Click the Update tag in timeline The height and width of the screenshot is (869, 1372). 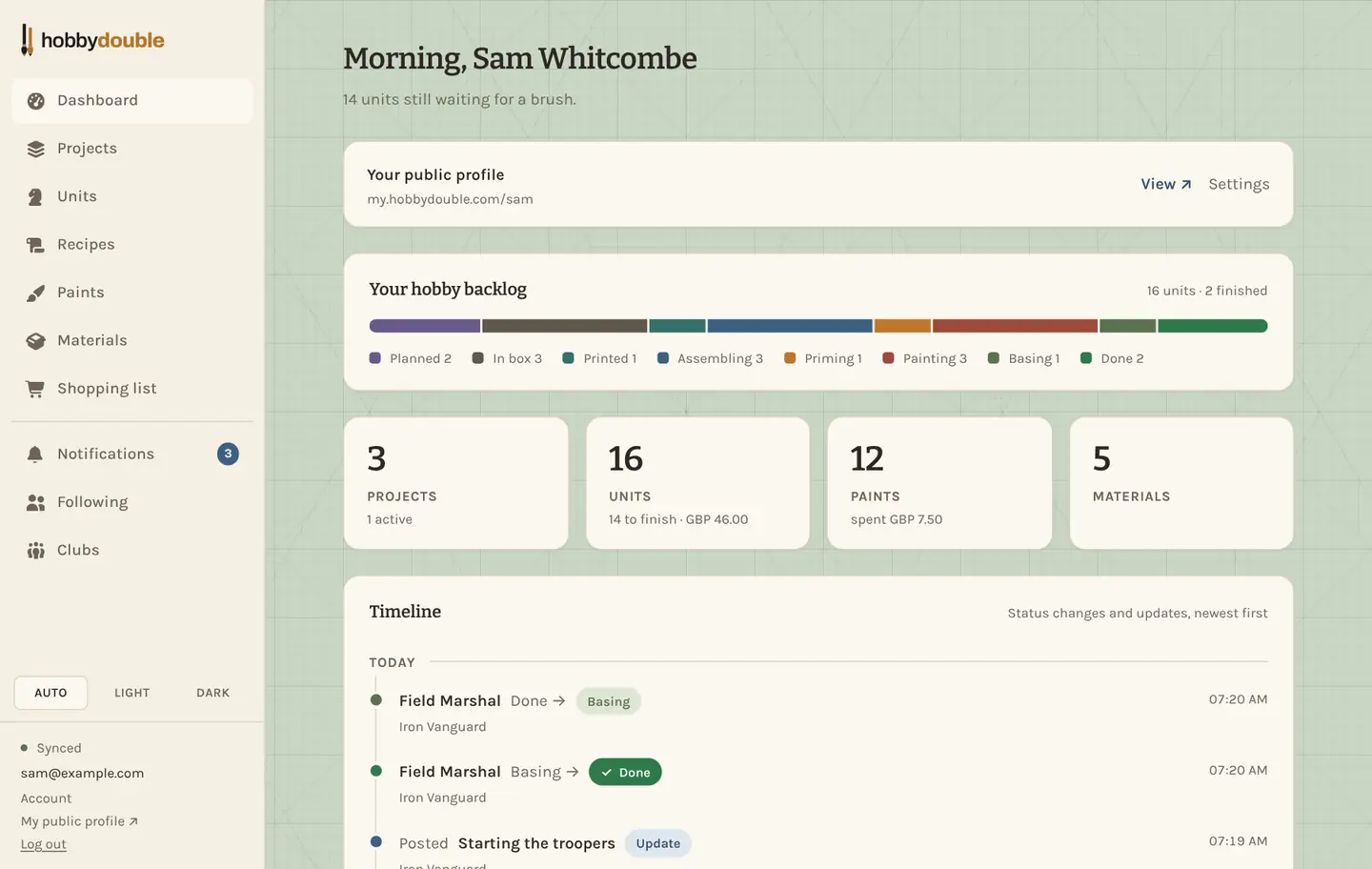658,843
